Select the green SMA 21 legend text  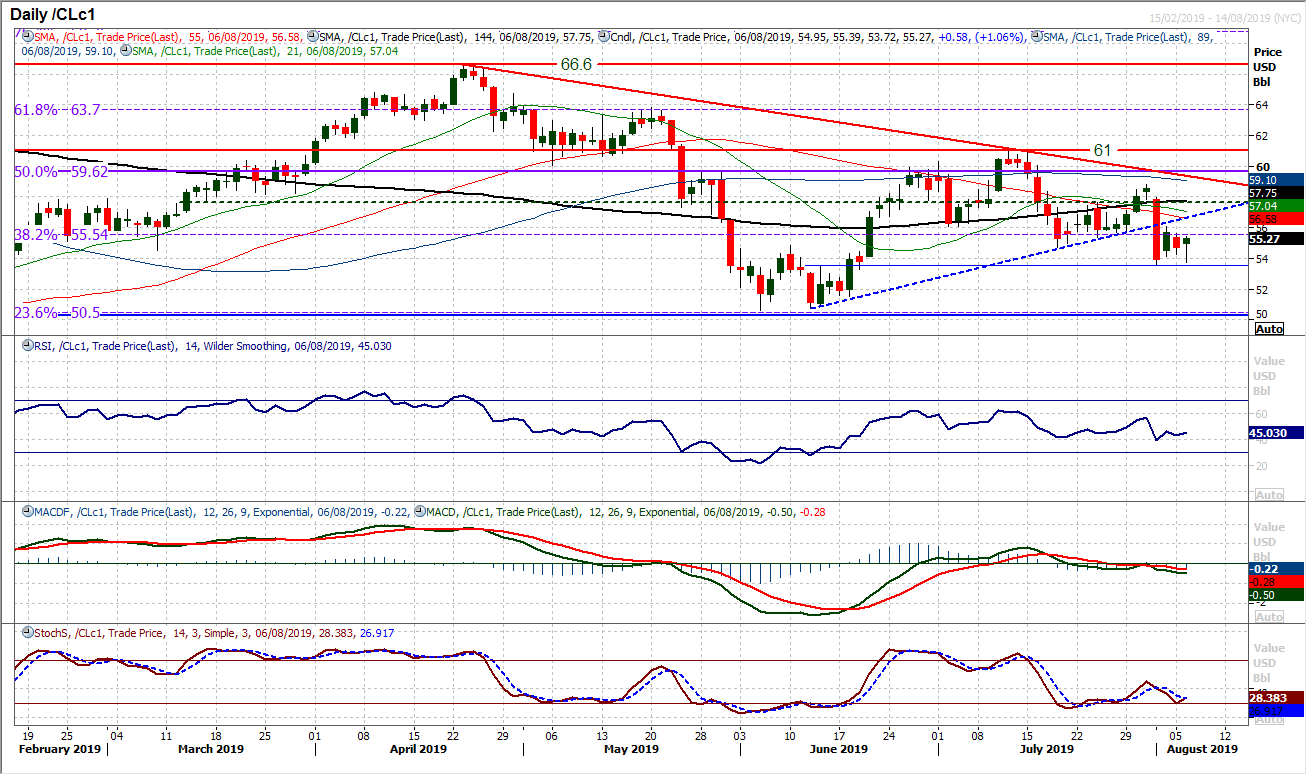(x=264, y=49)
